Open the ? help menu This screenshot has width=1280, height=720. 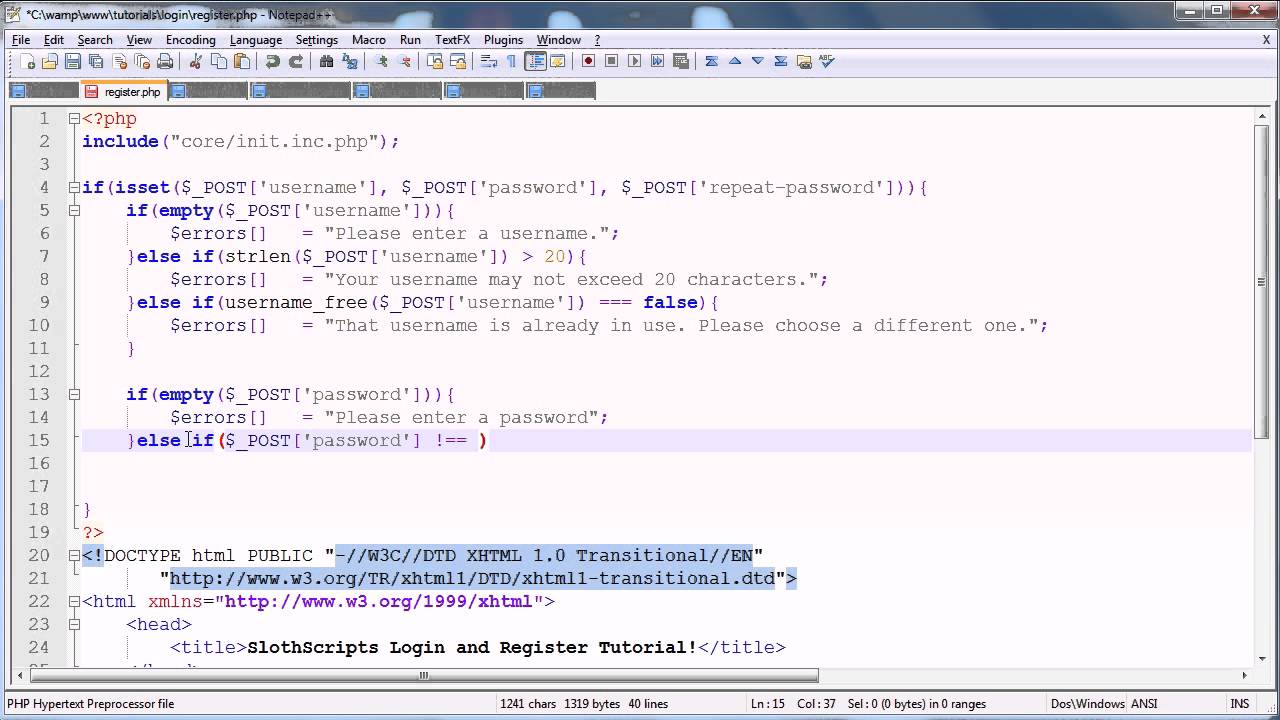(598, 40)
